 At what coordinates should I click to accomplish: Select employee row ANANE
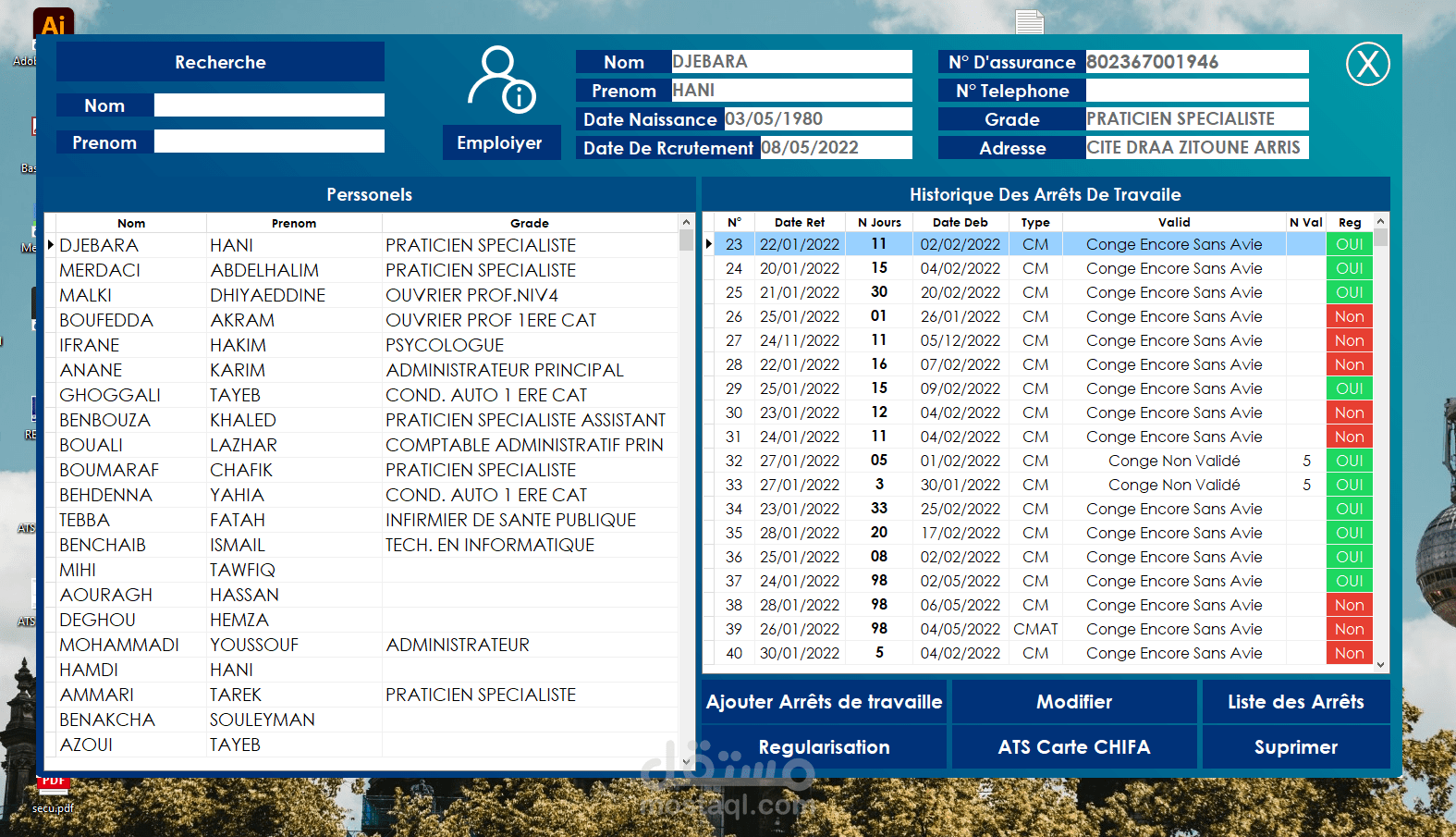point(361,370)
